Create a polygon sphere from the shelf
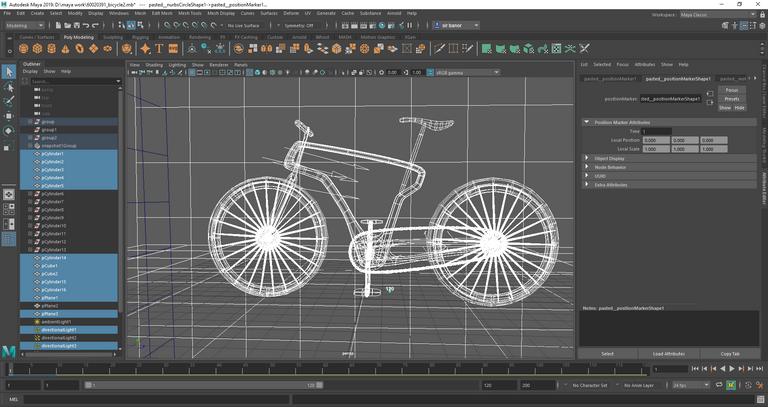Image resolution: width=768 pixels, height=407 pixels. (24, 47)
